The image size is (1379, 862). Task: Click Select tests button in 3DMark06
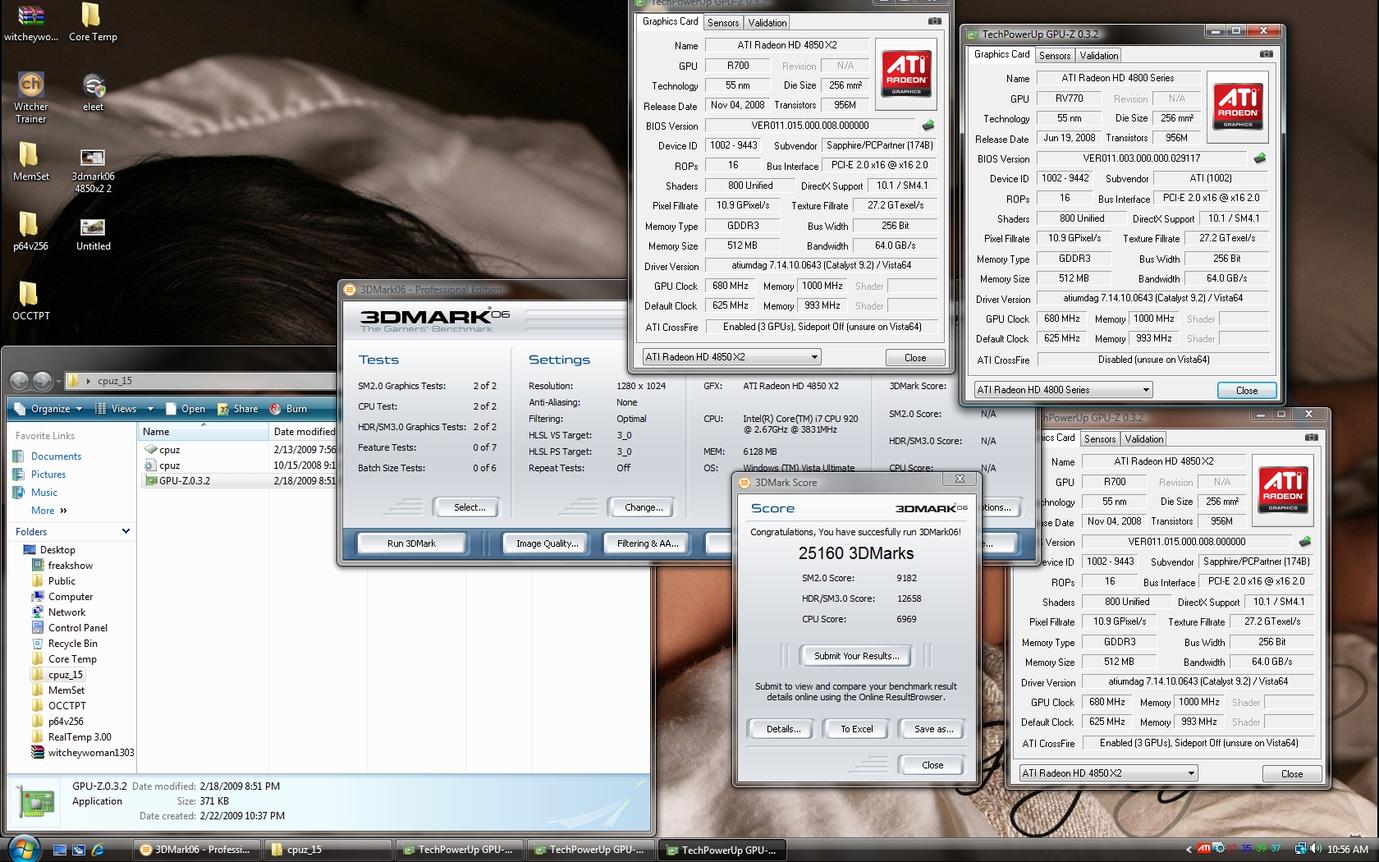click(x=469, y=507)
